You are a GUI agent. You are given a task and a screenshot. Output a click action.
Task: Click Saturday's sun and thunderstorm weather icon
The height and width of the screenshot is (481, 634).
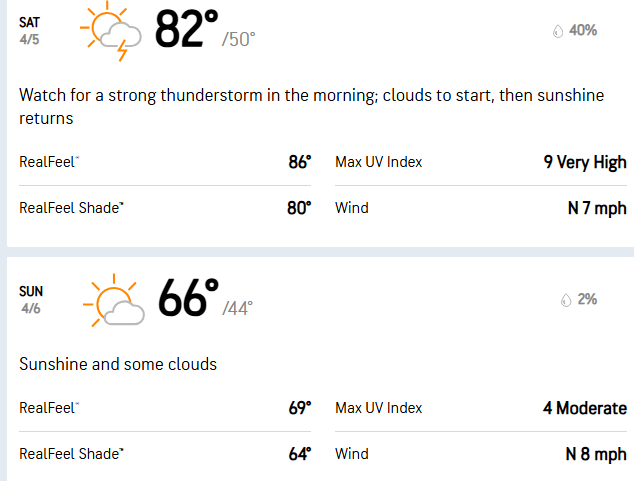pyautogui.click(x=112, y=32)
